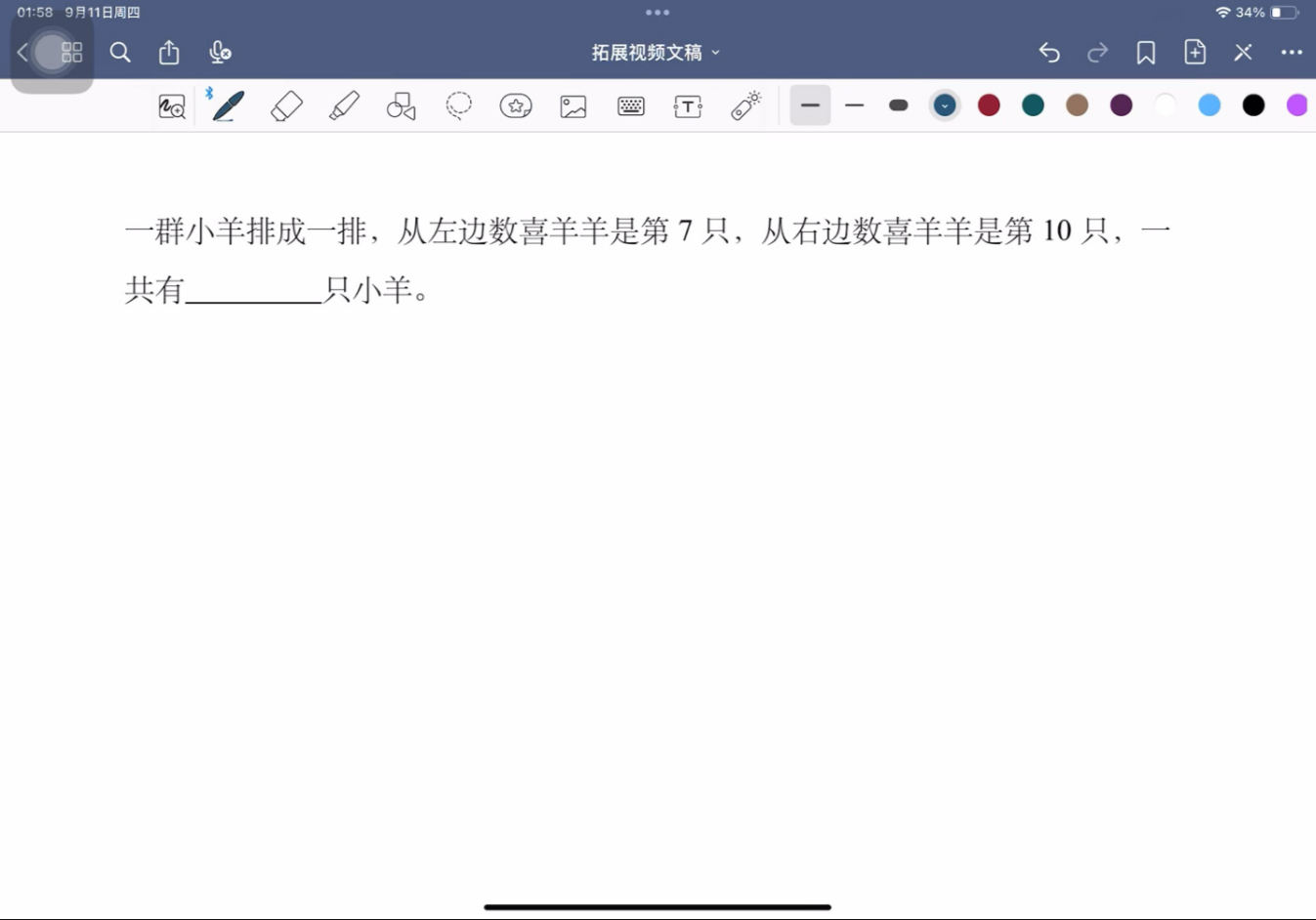This screenshot has height=920, width=1316.
Task: Pick the red pen color
Action: pos(989,105)
